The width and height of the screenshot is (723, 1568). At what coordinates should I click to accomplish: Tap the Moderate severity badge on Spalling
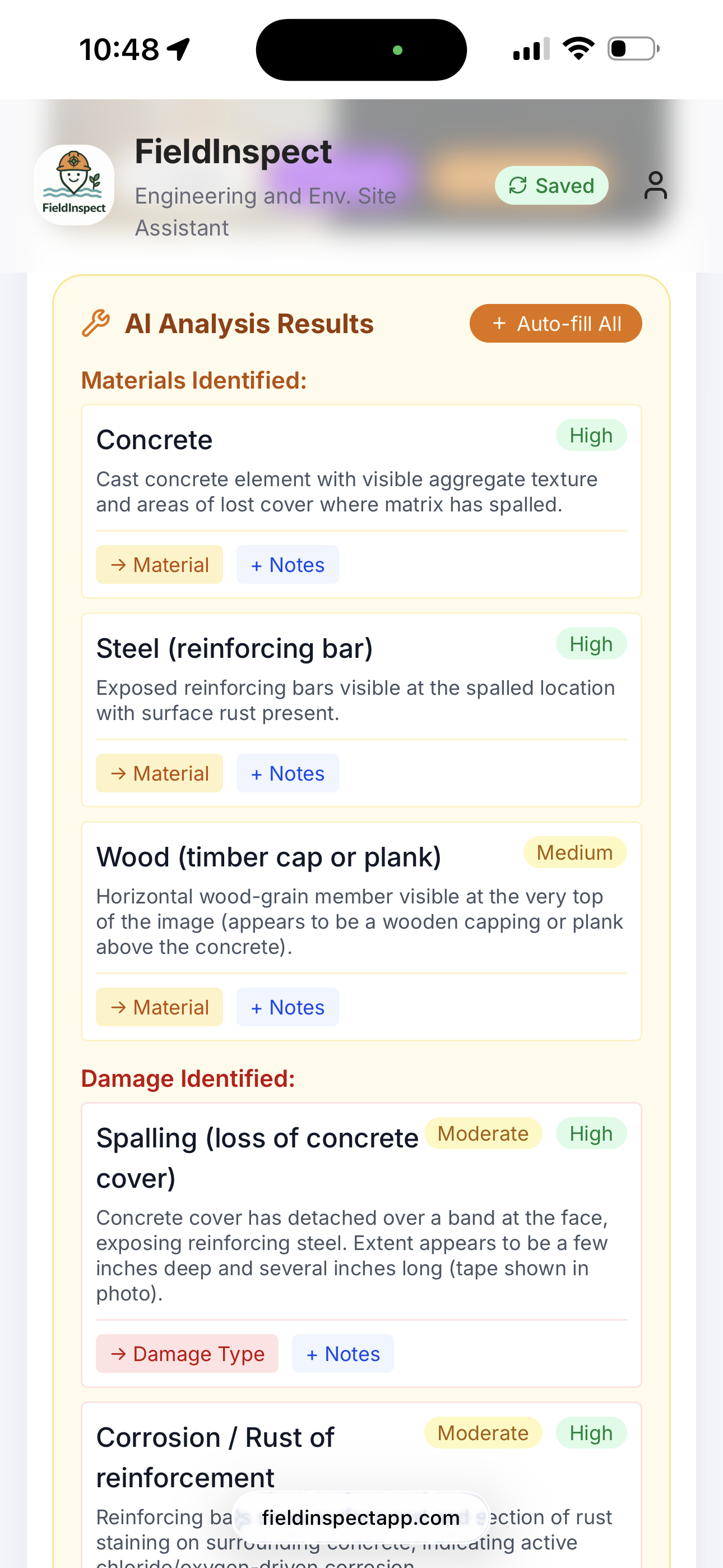(483, 1133)
